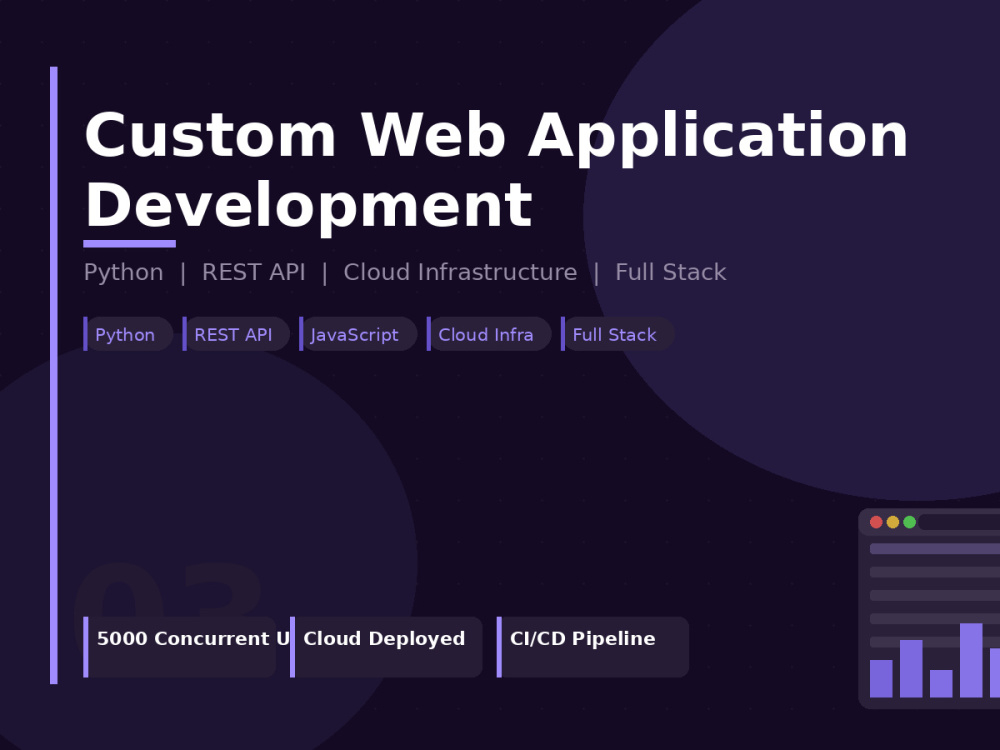Click the green dot in the mockup window
This screenshot has height=750, width=1000.
pyautogui.click(x=909, y=522)
